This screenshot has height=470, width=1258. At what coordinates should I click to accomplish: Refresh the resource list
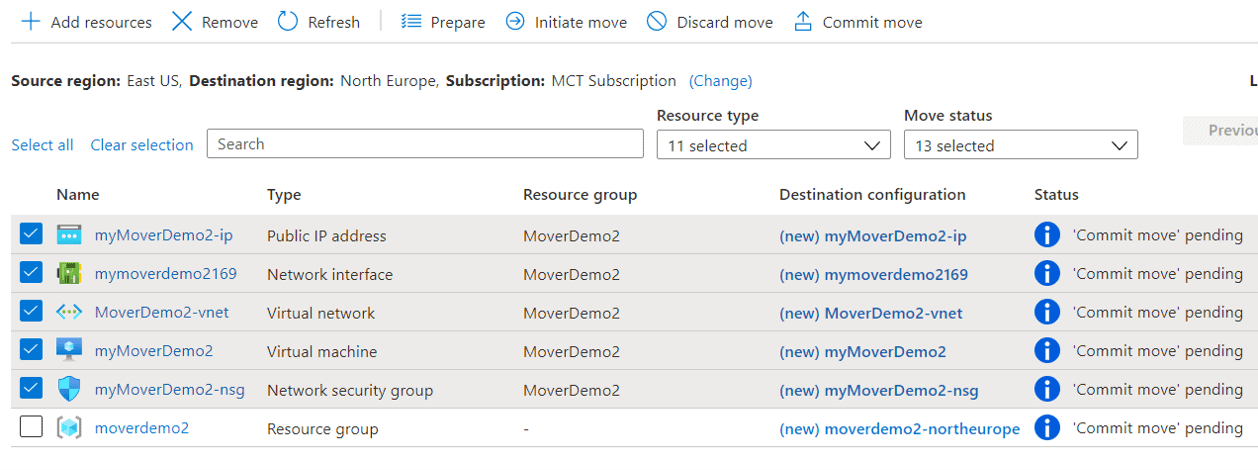[318, 22]
